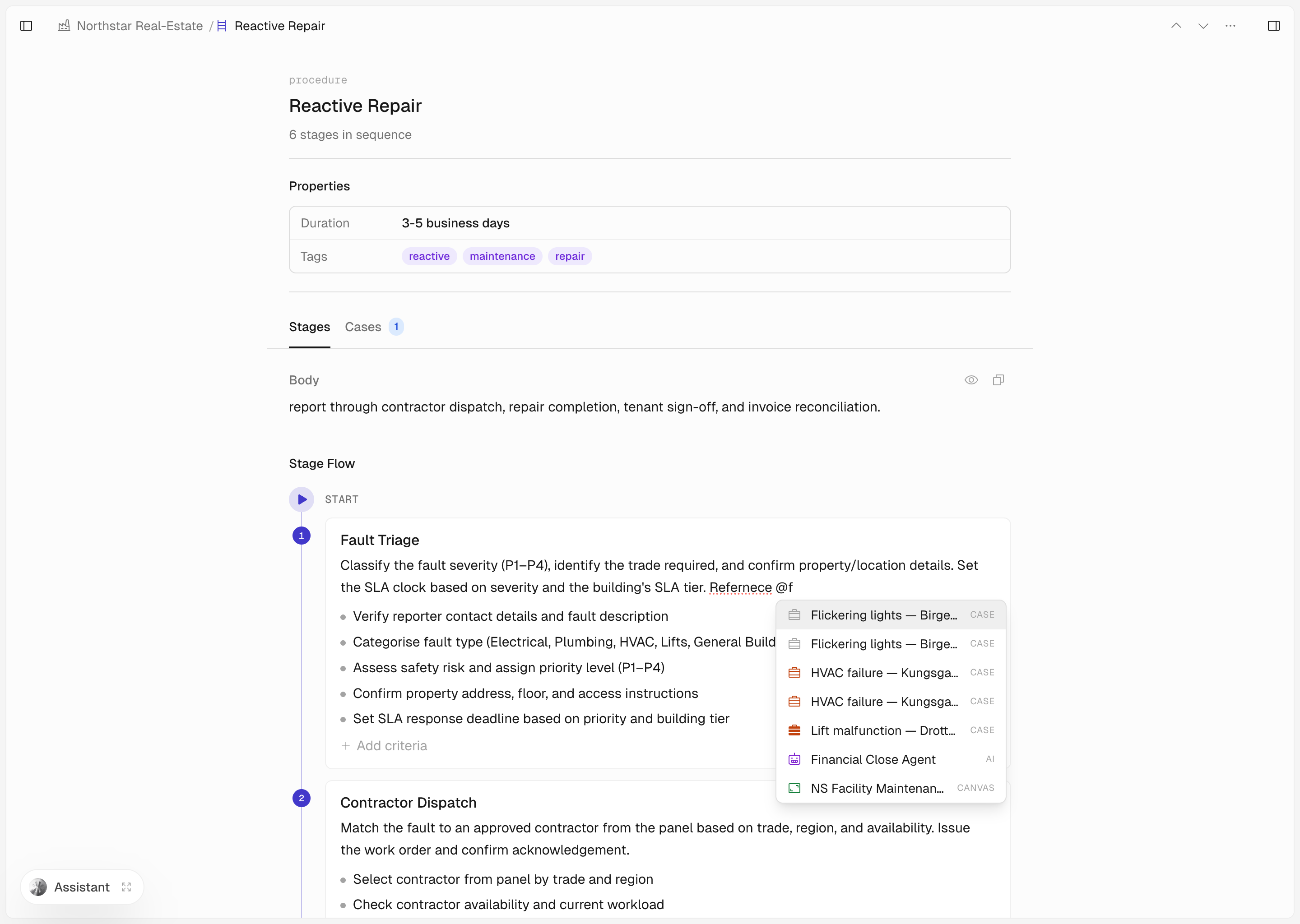Toggle the left sidebar panel icon

pos(26,26)
